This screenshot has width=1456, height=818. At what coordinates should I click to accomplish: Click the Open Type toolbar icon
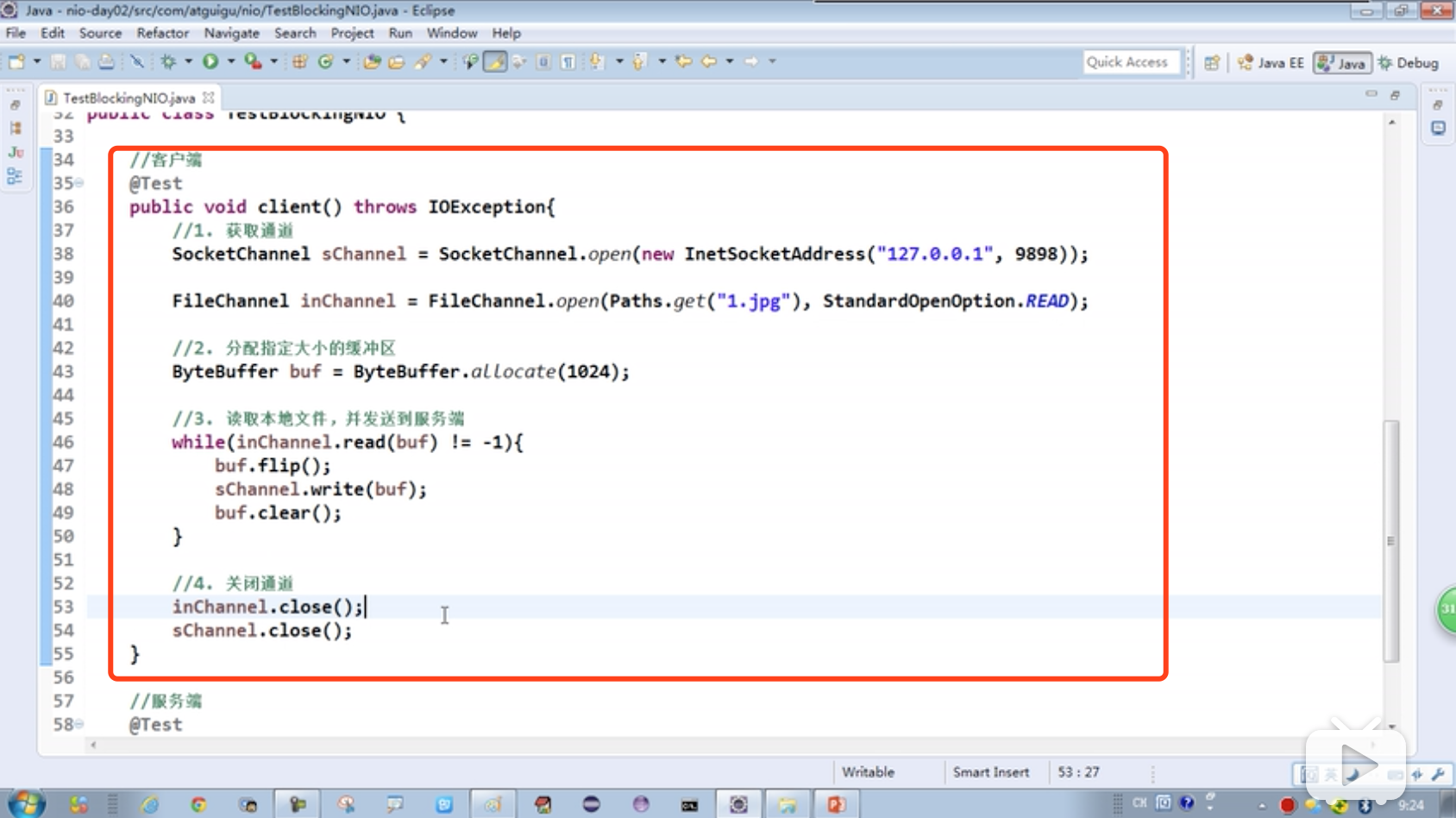[x=372, y=61]
